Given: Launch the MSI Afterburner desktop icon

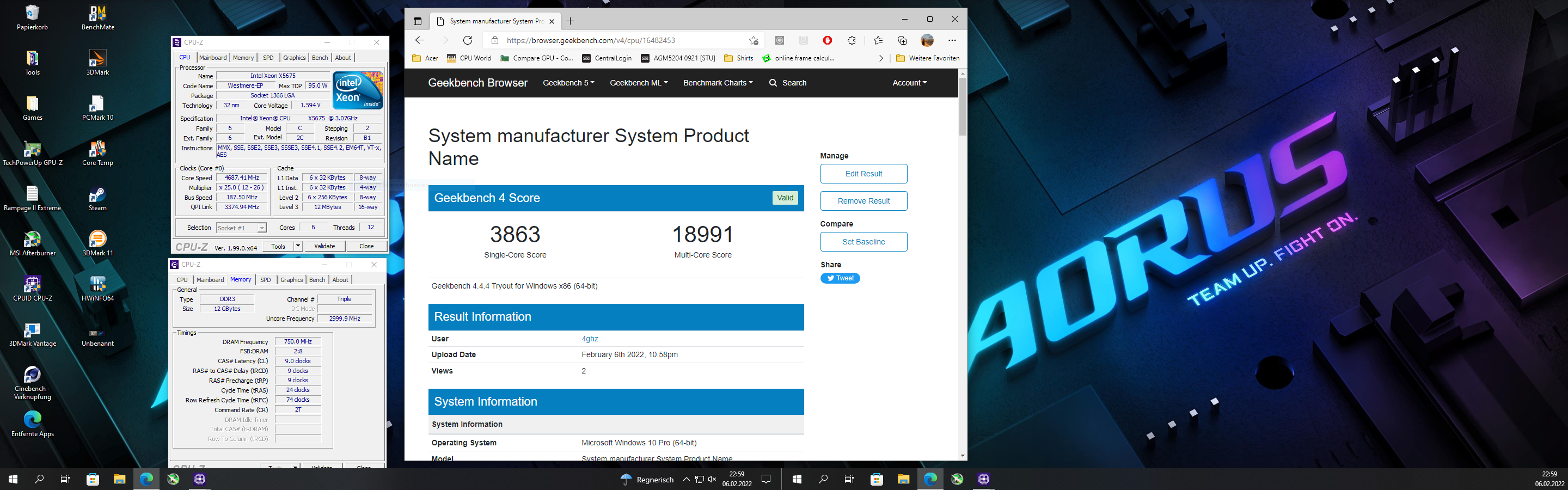Looking at the screenshot, I should [32, 243].
